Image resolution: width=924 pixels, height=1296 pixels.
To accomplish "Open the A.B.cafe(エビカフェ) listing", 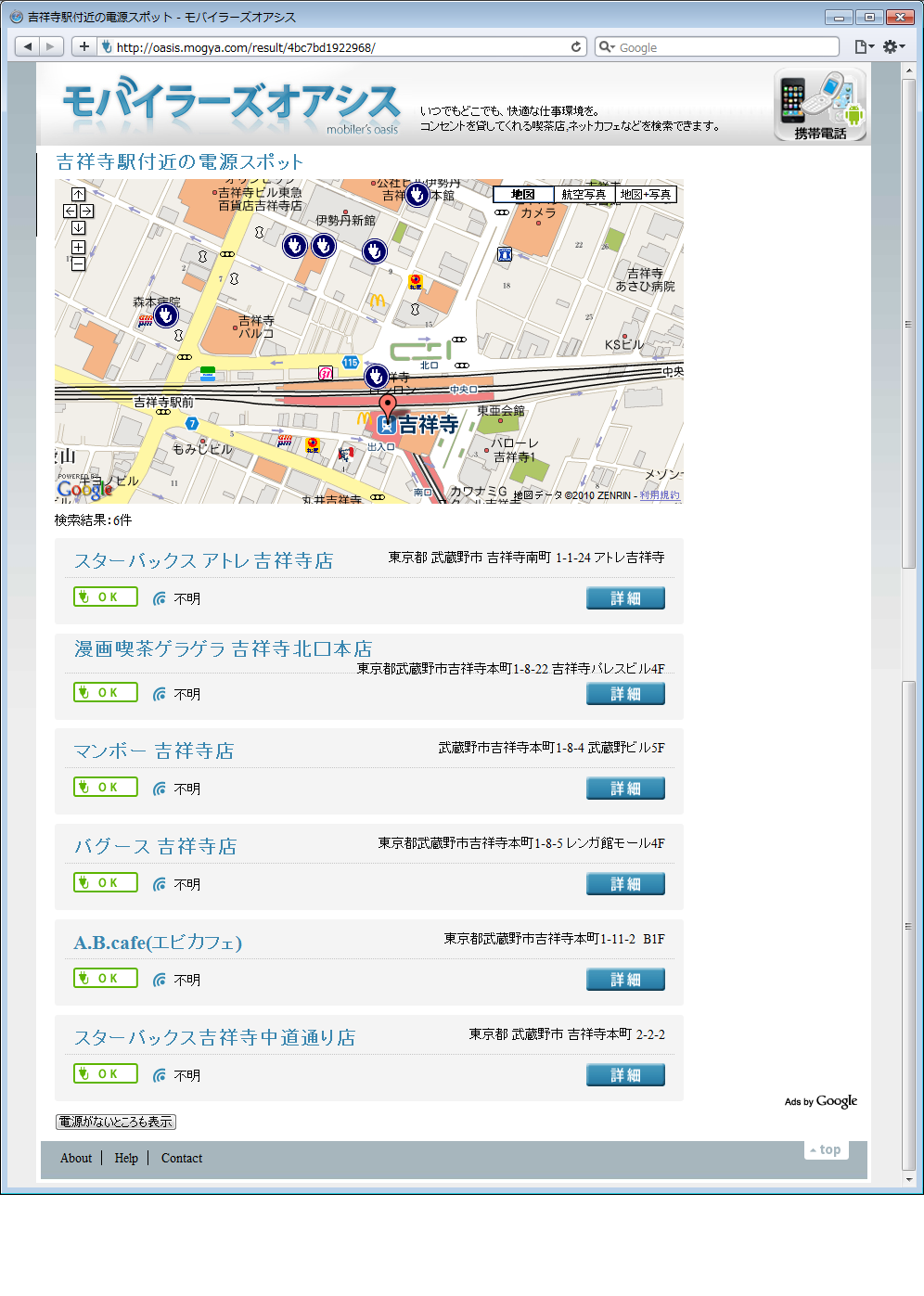I will click(x=158, y=943).
